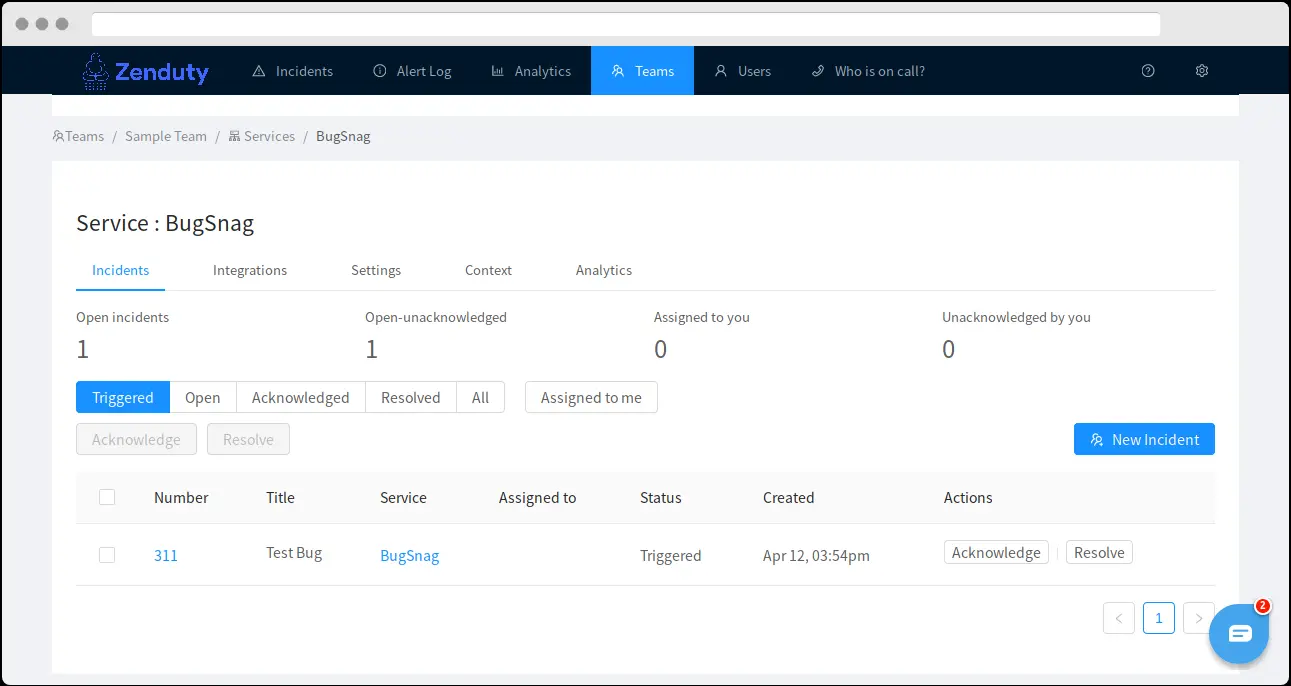Viewport: 1291px width, 686px height.
Task: Click Sample Team breadcrumb link
Action: (166, 136)
